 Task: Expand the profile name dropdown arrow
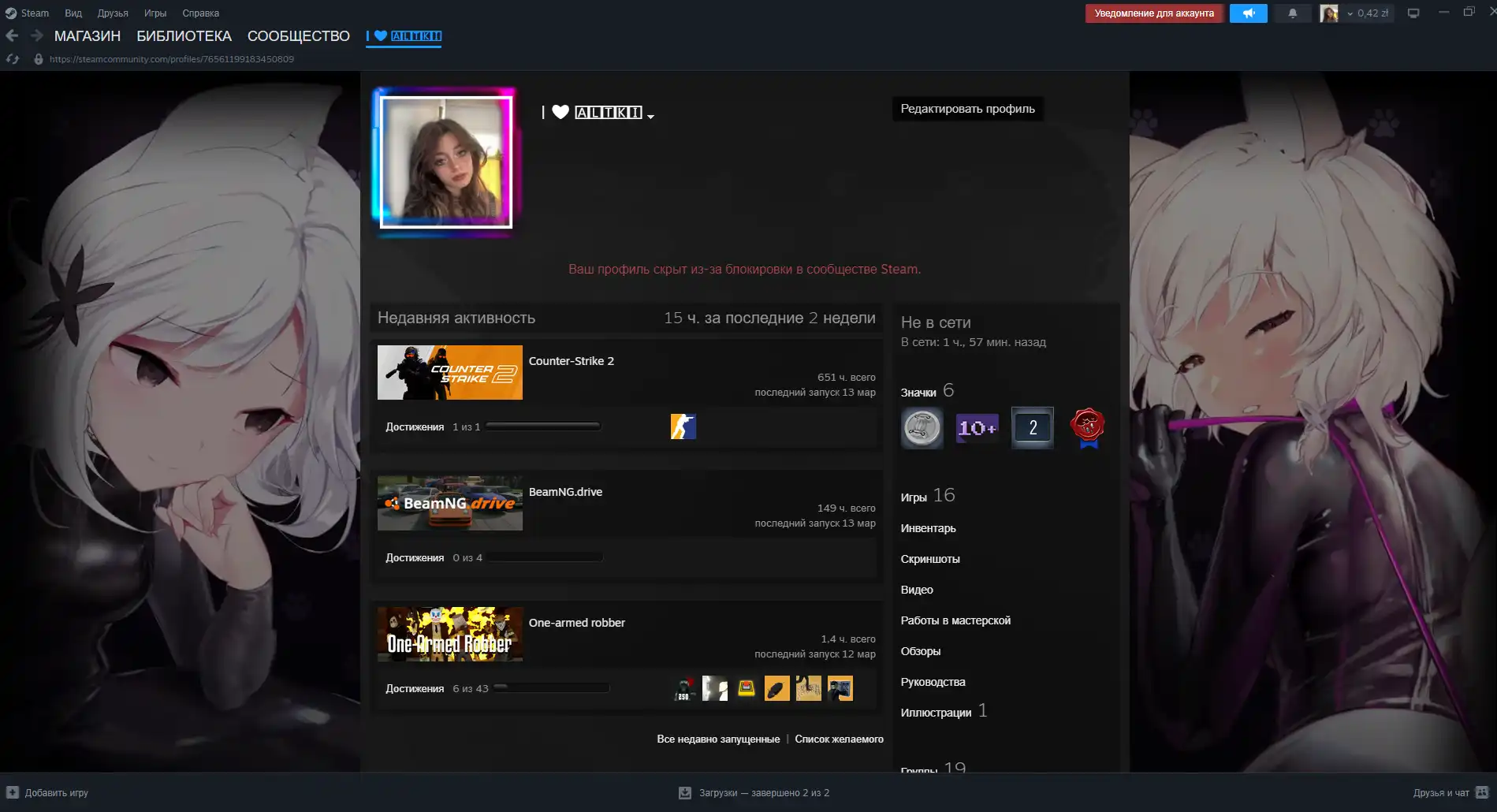tap(650, 116)
